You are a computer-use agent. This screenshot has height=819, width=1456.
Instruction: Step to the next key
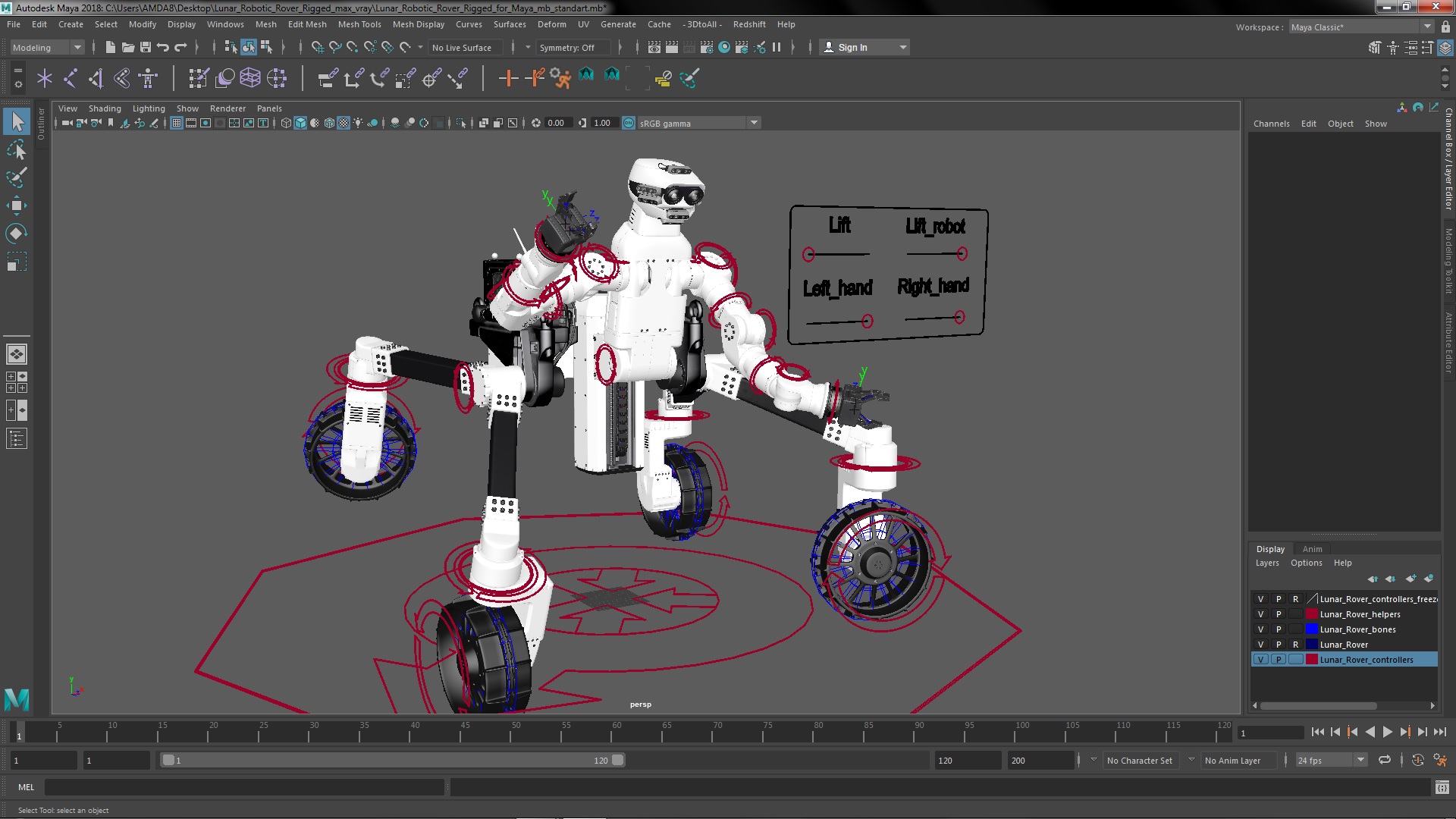click(x=1404, y=732)
